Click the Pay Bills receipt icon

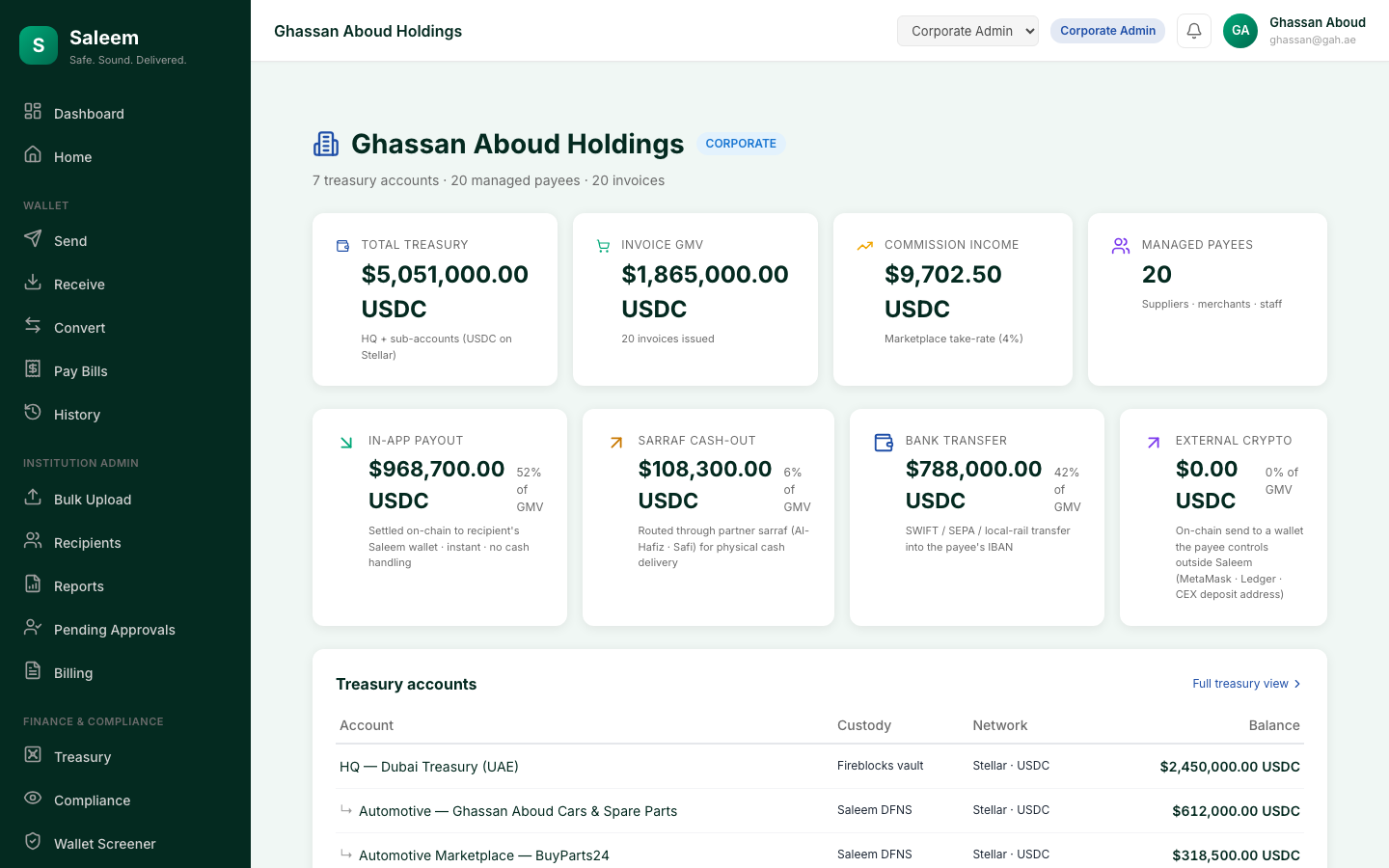pos(33,368)
